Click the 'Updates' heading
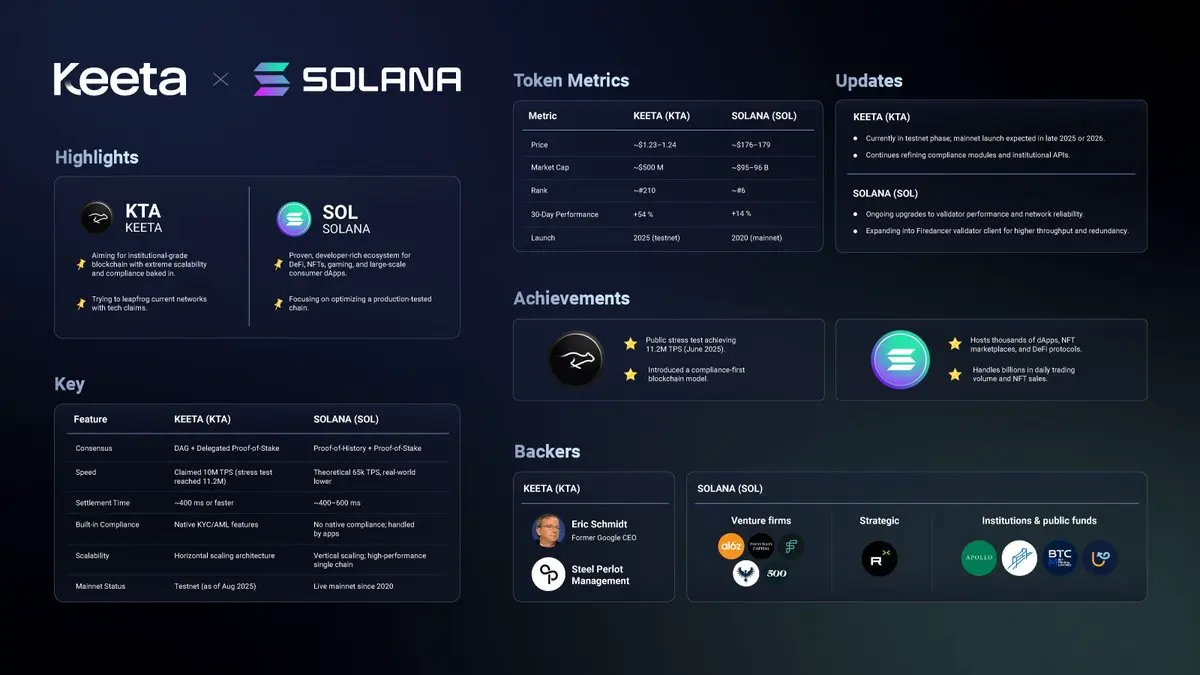 click(869, 81)
